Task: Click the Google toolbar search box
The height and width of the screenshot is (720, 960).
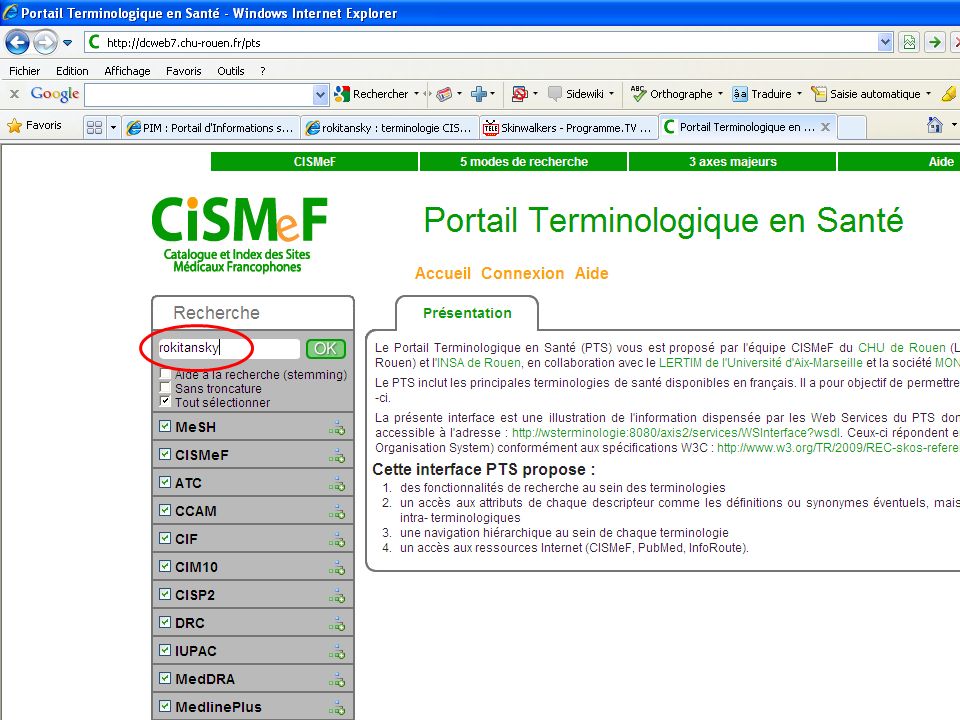Action: pyautogui.click(x=200, y=94)
